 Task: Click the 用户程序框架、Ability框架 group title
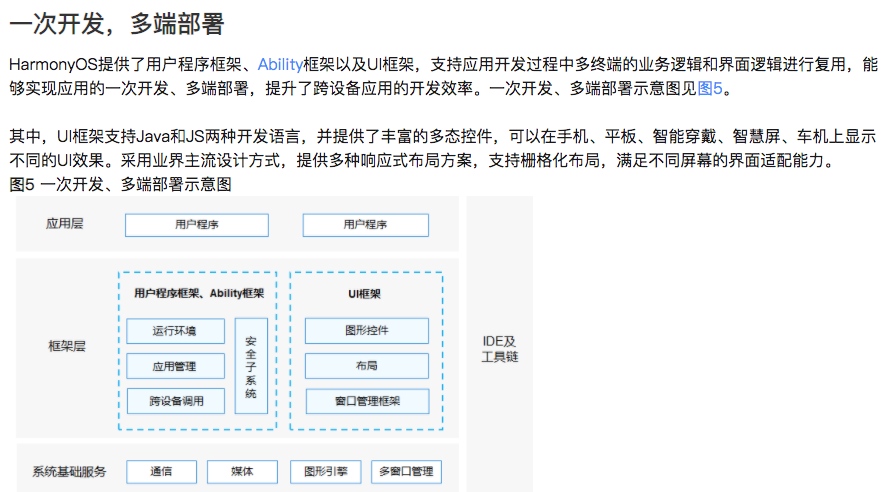coord(199,294)
